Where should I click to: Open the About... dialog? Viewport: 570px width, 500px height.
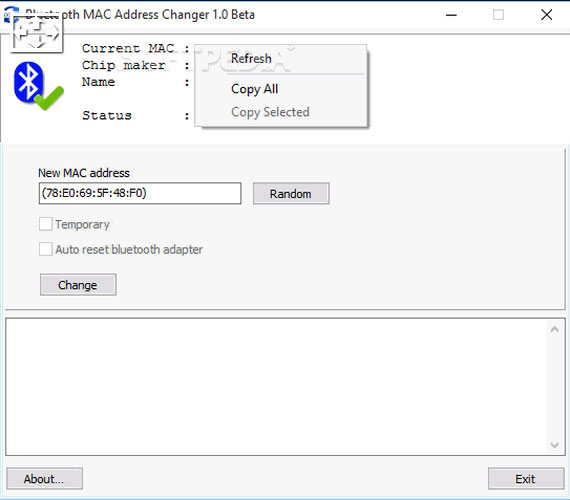pos(44,479)
